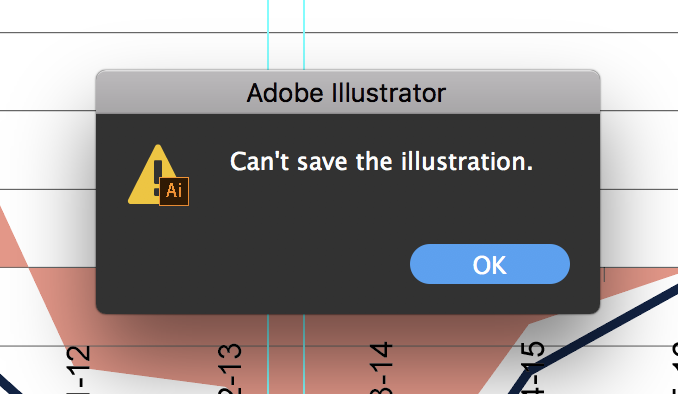Select the dark navy line at bottom left corner

pyautogui.click(x=9, y=385)
